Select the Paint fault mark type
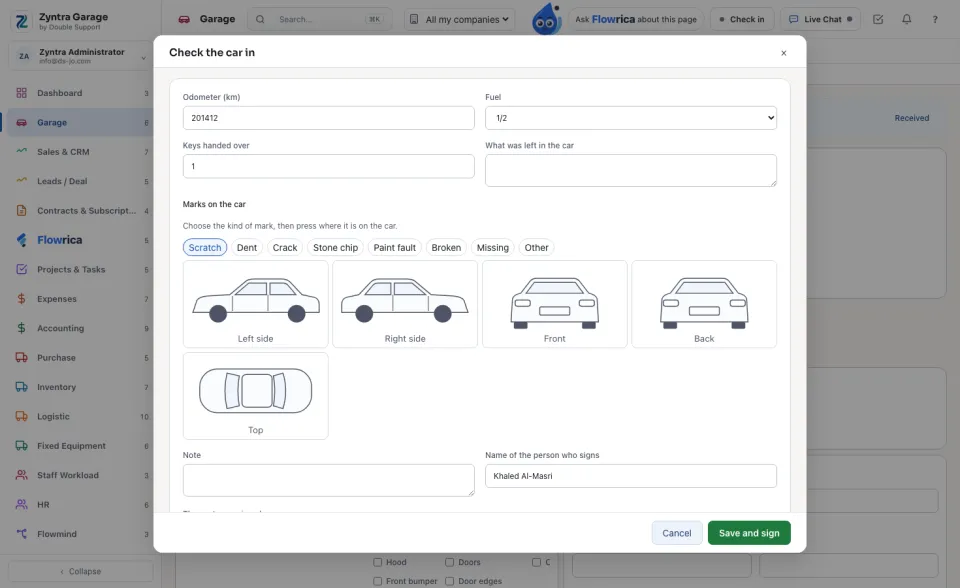The image size is (960, 588). [394, 247]
